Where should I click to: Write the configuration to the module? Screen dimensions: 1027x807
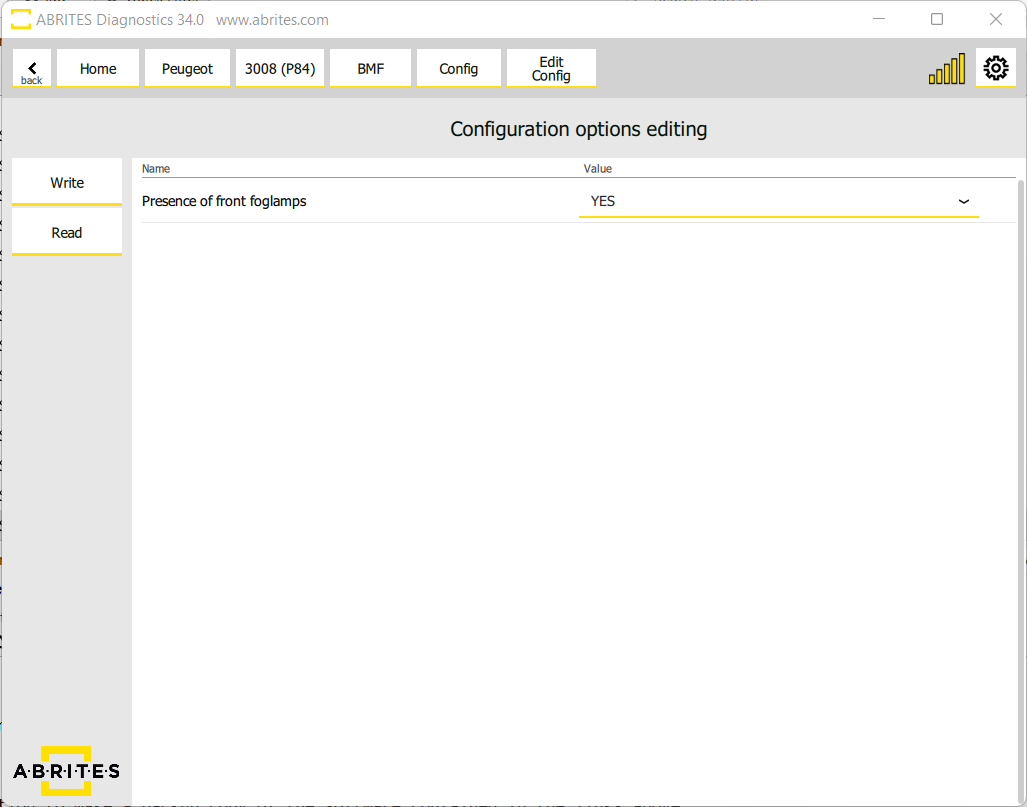[67, 182]
